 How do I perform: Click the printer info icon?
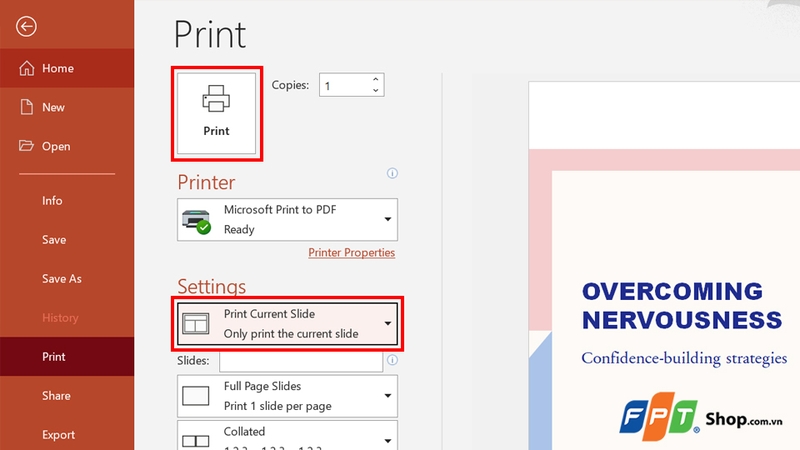click(392, 173)
